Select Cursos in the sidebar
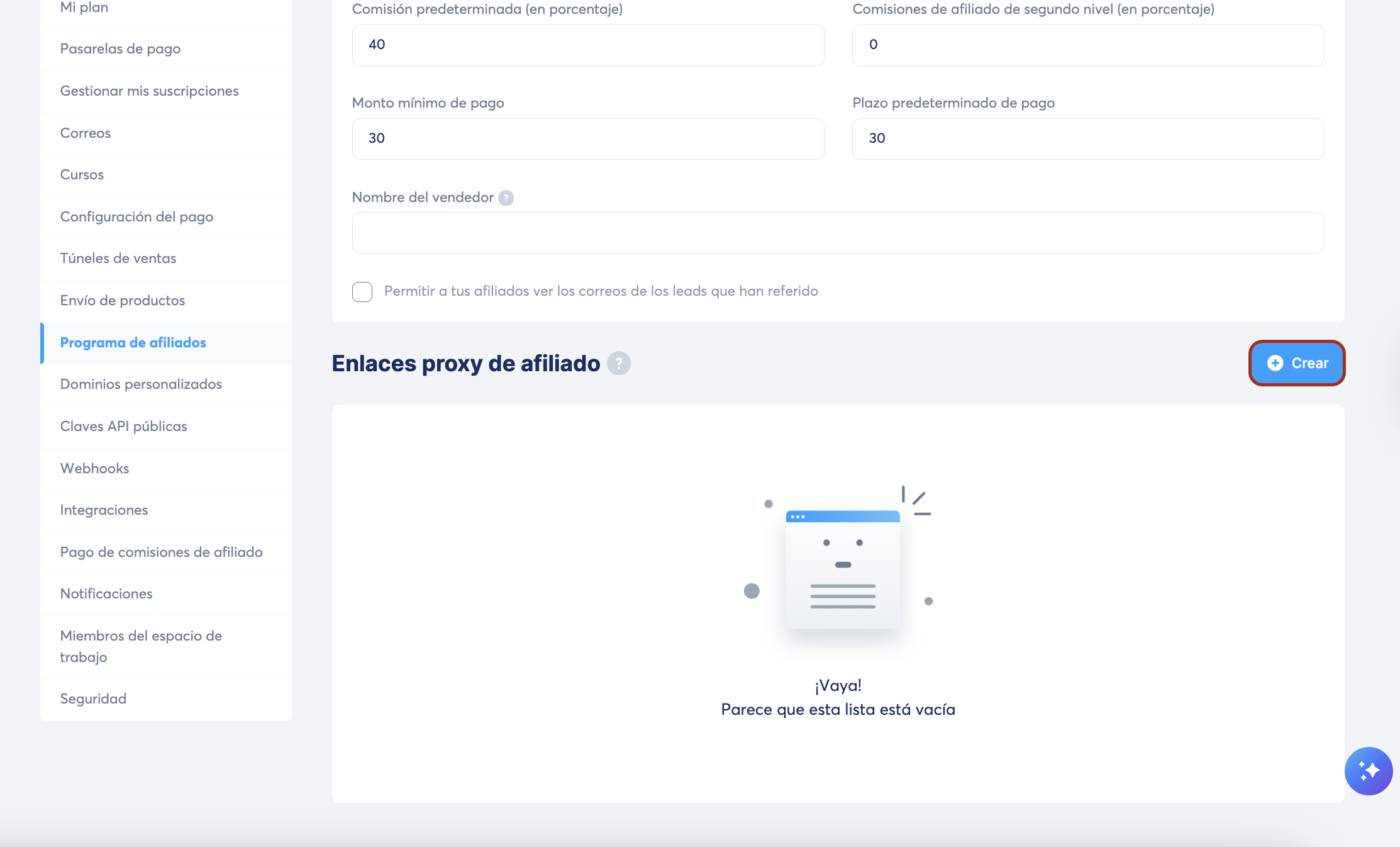The width and height of the screenshot is (1400, 847). (x=82, y=175)
